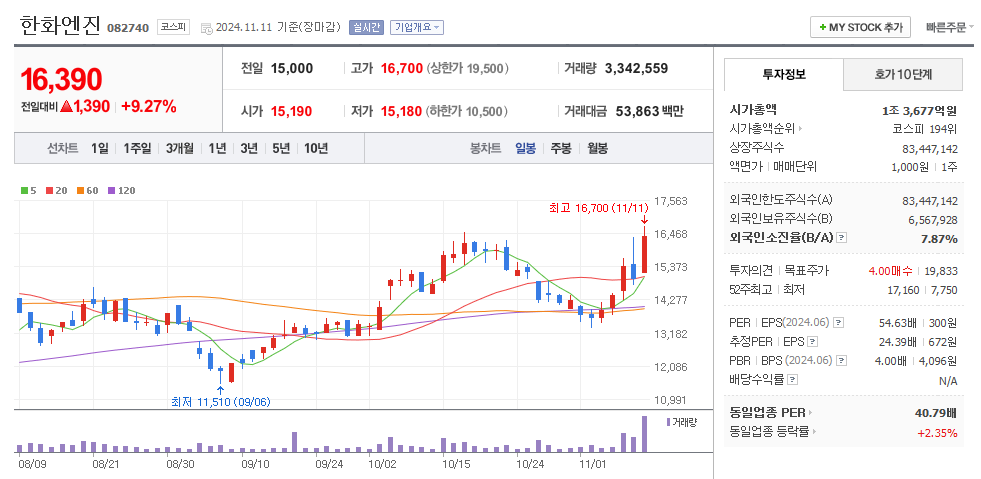
Task: Click the +9.27% change rate
Action: pyautogui.click(x=149, y=106)
